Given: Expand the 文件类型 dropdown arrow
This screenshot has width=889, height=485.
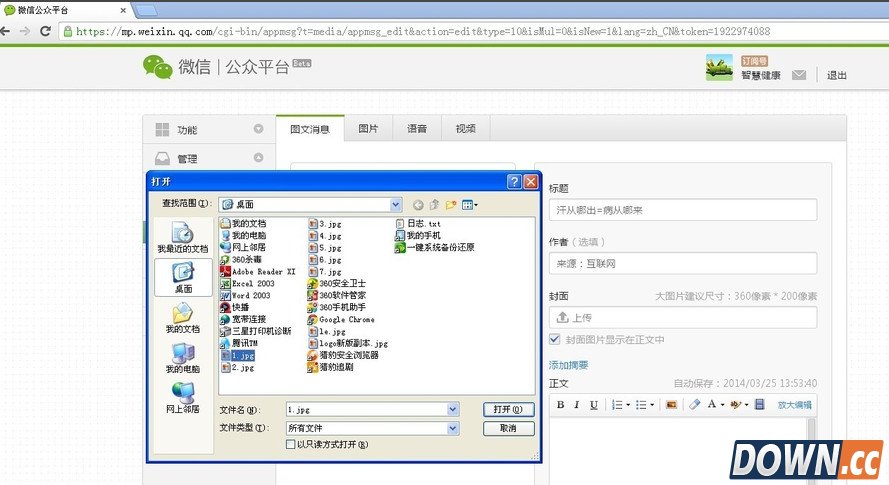Looking at the screenshot, I should 452,428.
